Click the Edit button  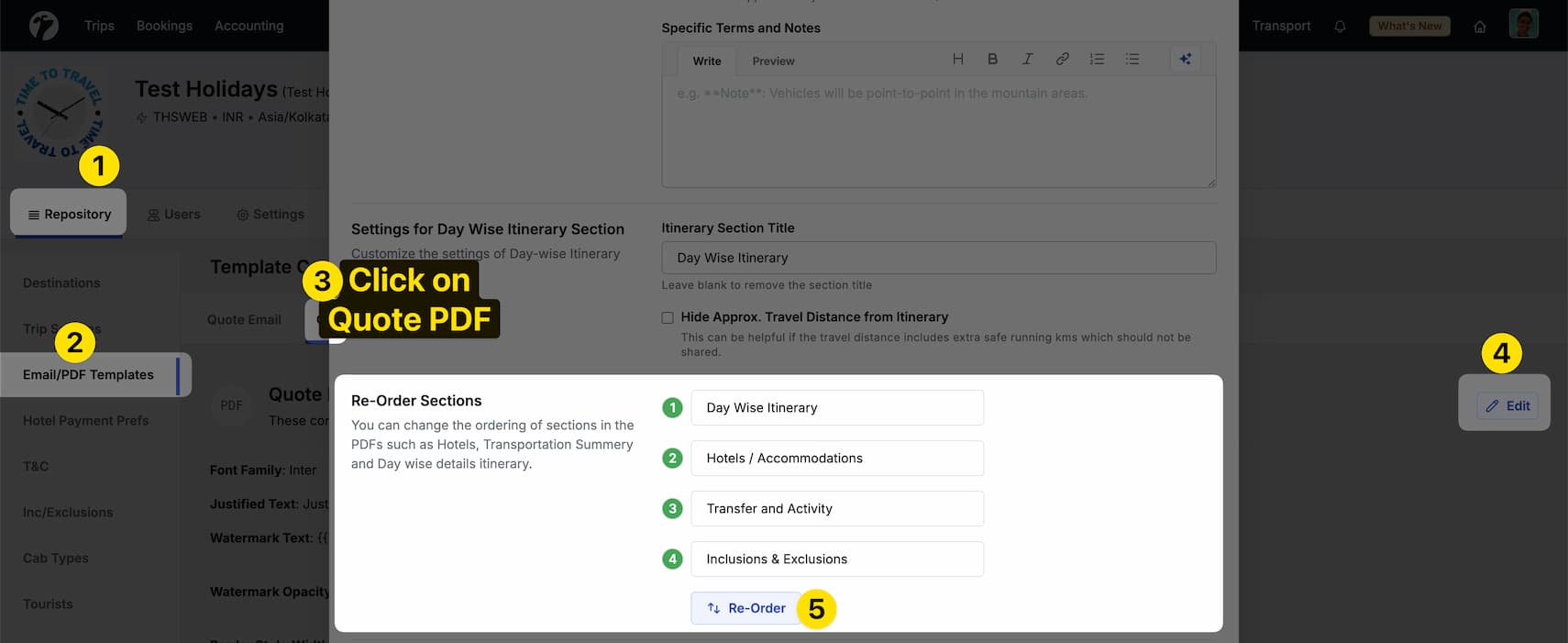point(1507,405)
